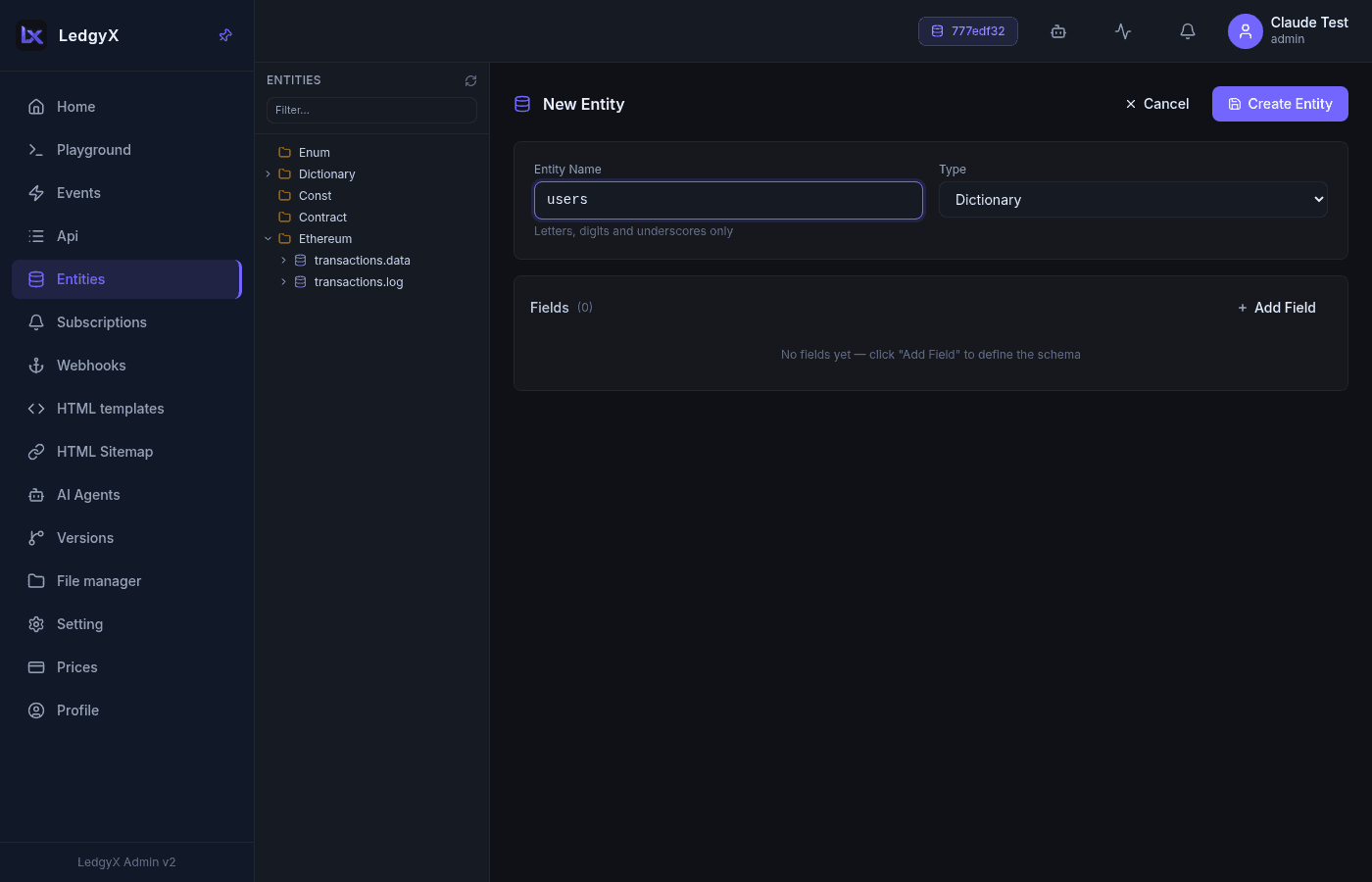This screenshot has width=1372, height=882.
Task: Expand the Dictionary folder in tree
Action: pyautogui.click(x=268, y=174)
